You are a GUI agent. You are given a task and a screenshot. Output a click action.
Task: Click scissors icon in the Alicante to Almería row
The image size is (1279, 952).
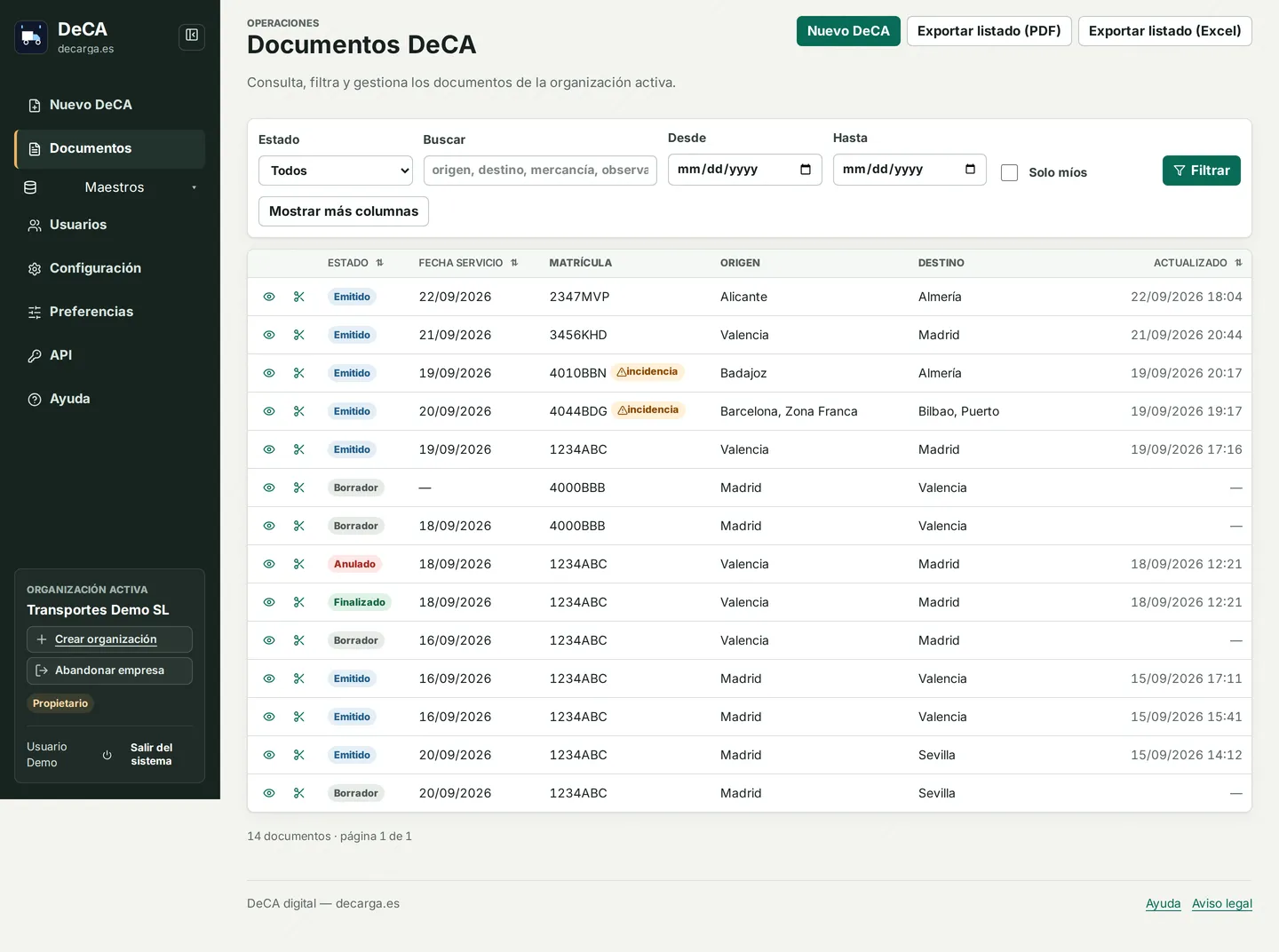click(299, 297)
